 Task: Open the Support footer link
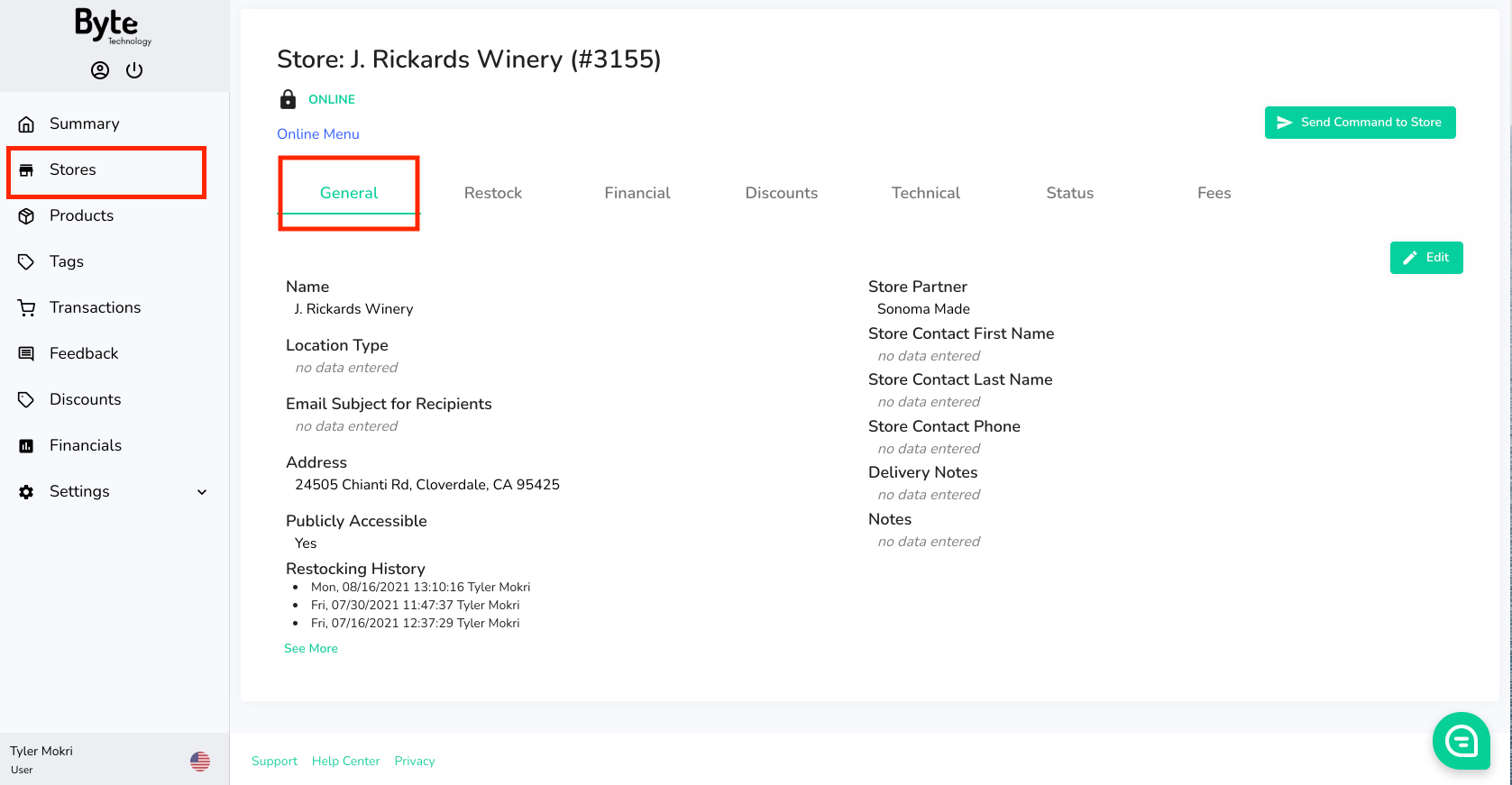[274, 762]
